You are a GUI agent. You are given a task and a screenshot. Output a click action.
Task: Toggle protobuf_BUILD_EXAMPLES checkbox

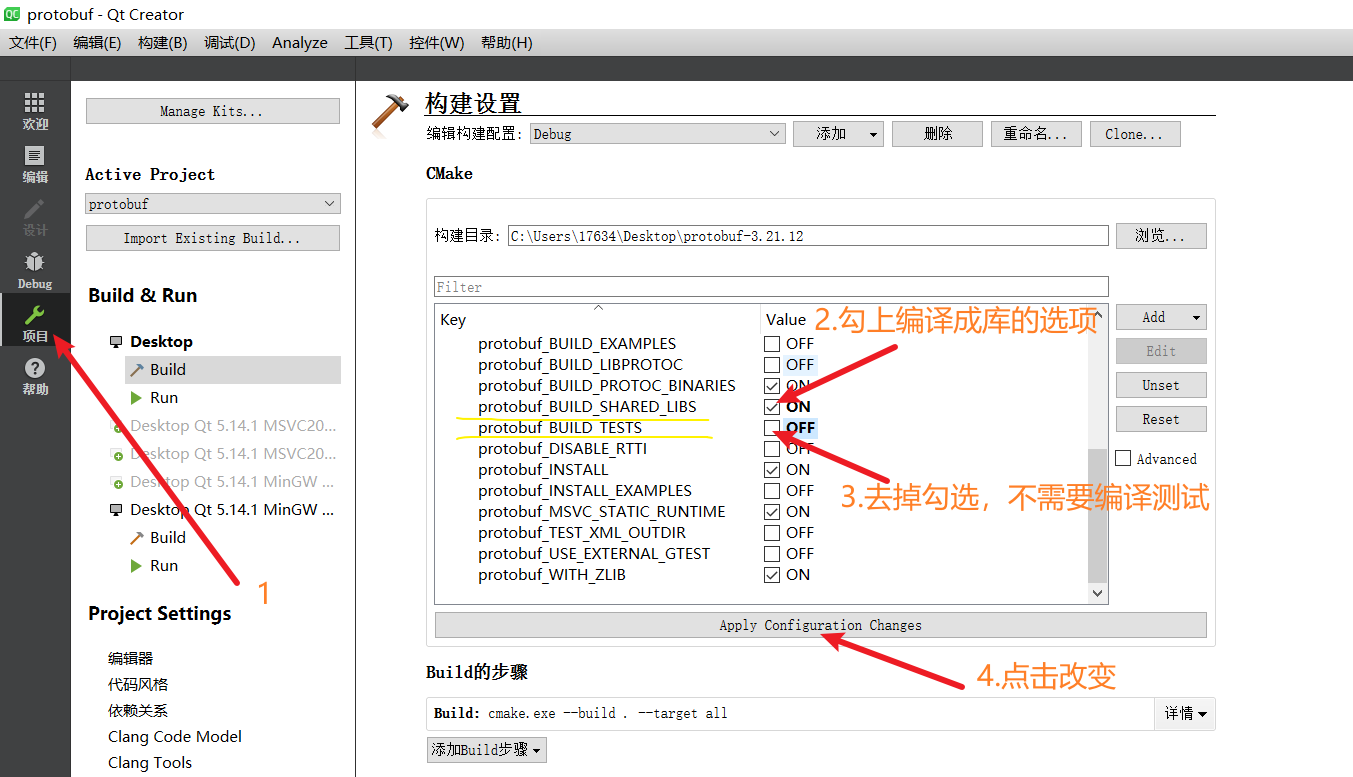[x=772, y=344]
